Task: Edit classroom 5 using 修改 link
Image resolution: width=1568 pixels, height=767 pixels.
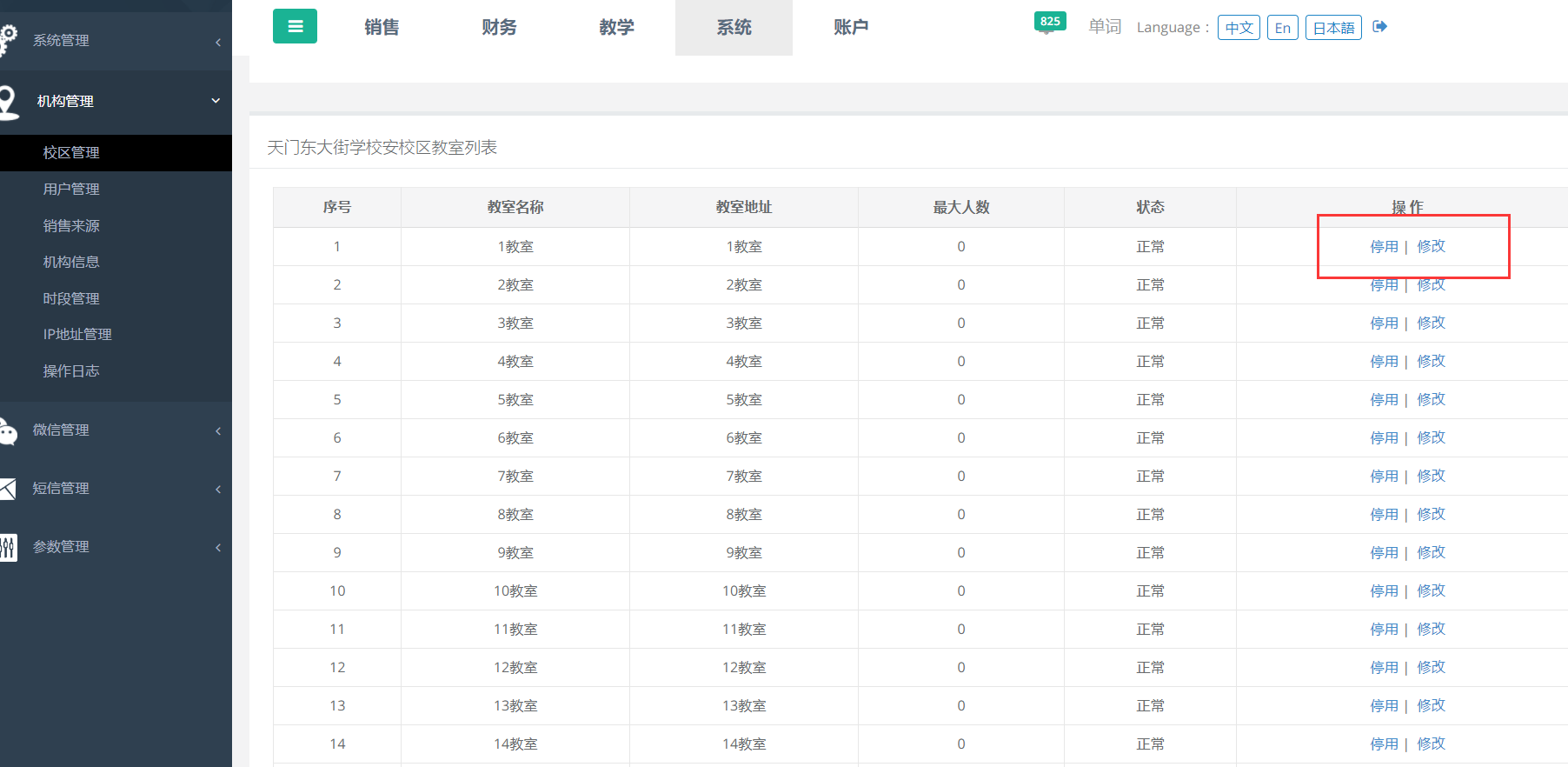Action: click(x=1431, y=400)
